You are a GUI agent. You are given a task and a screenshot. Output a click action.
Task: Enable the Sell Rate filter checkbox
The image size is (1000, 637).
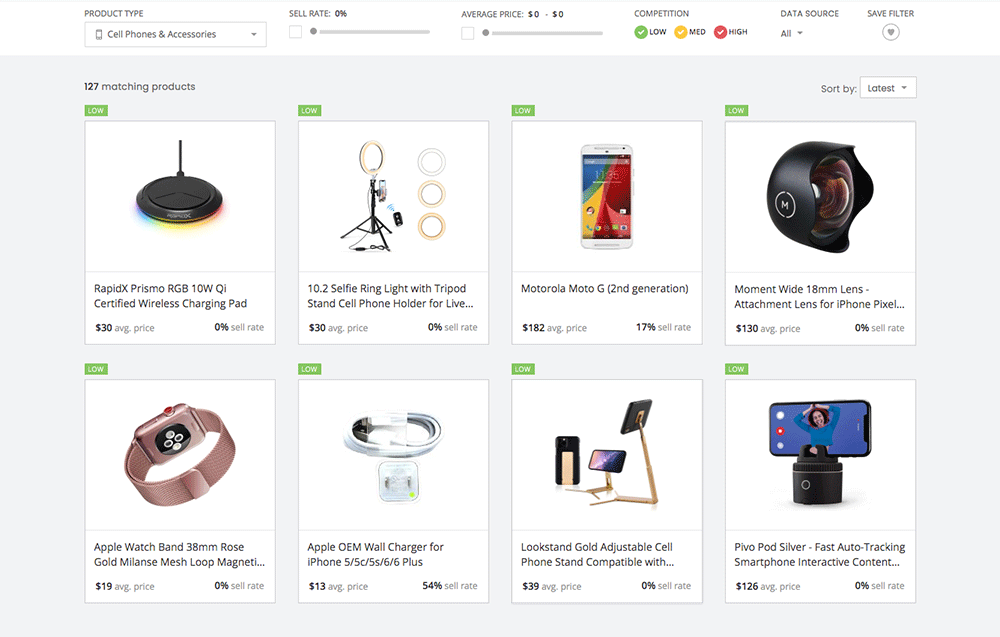[x=296, y=32]
